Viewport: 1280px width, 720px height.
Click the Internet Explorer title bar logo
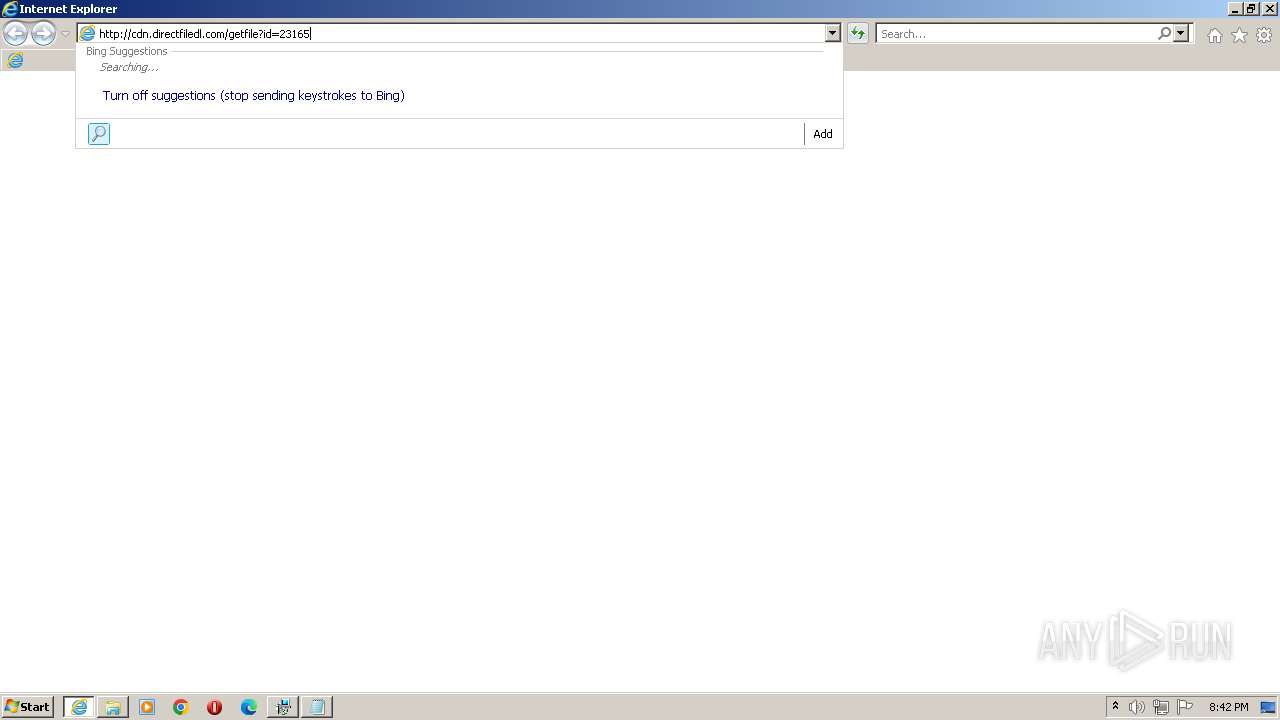(x=10, y=9)
